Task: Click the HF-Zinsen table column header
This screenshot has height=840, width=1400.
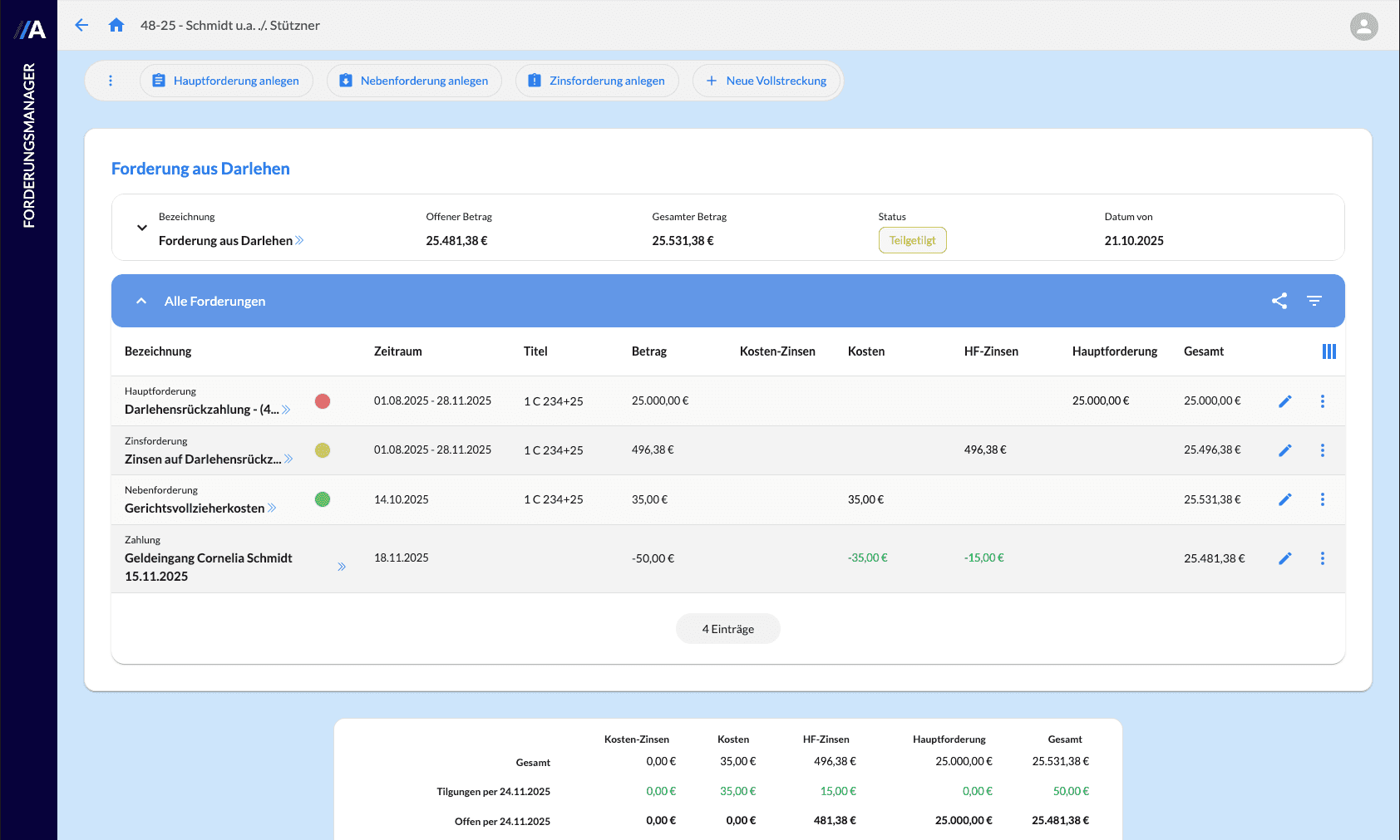Action: point(991,351)
